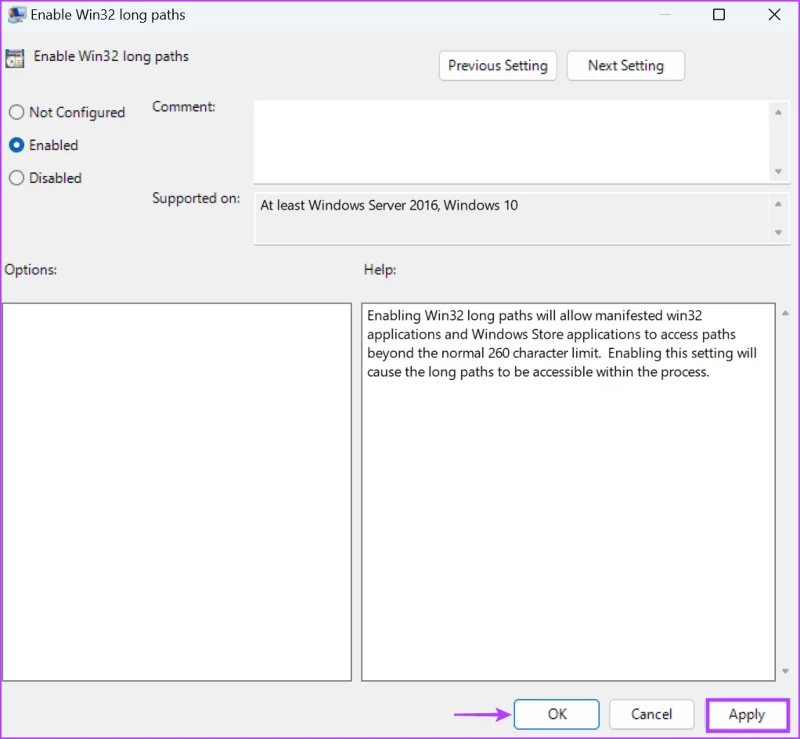Confirm with the OK button

click(x=557, y=714)
